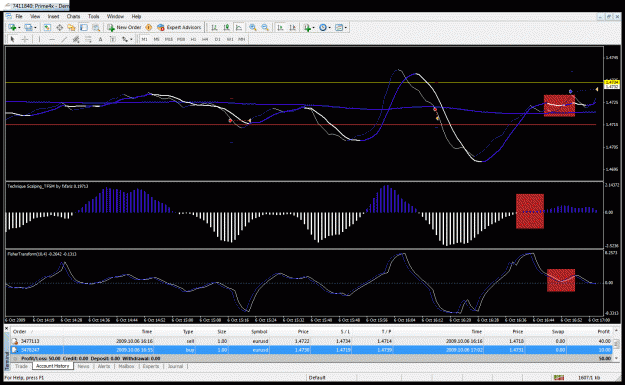Open the Charts menu
Image resolution: width=625 pixels, height=385 pixels.
point(73,16)
